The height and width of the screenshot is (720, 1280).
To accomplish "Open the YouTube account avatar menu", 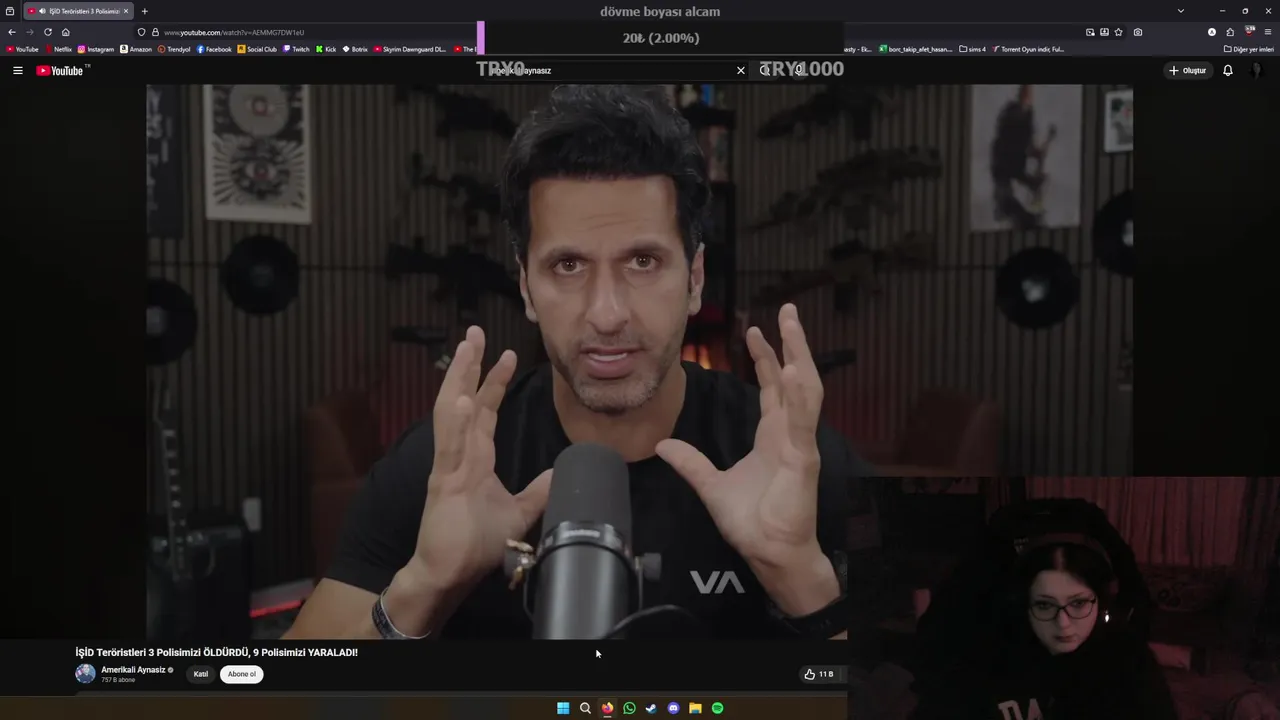I will [x=1257, y=70].
